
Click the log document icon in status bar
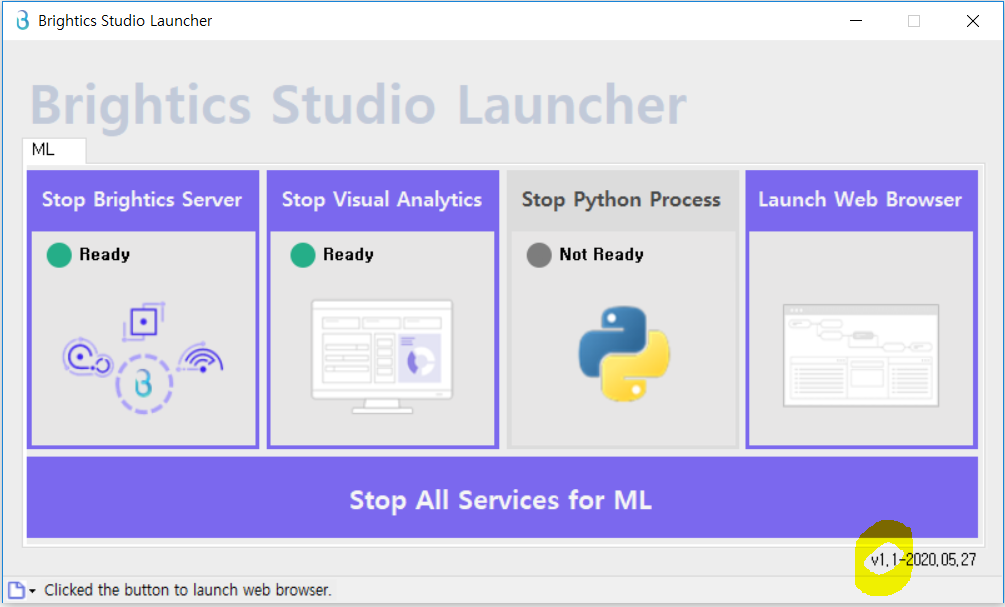16,590
